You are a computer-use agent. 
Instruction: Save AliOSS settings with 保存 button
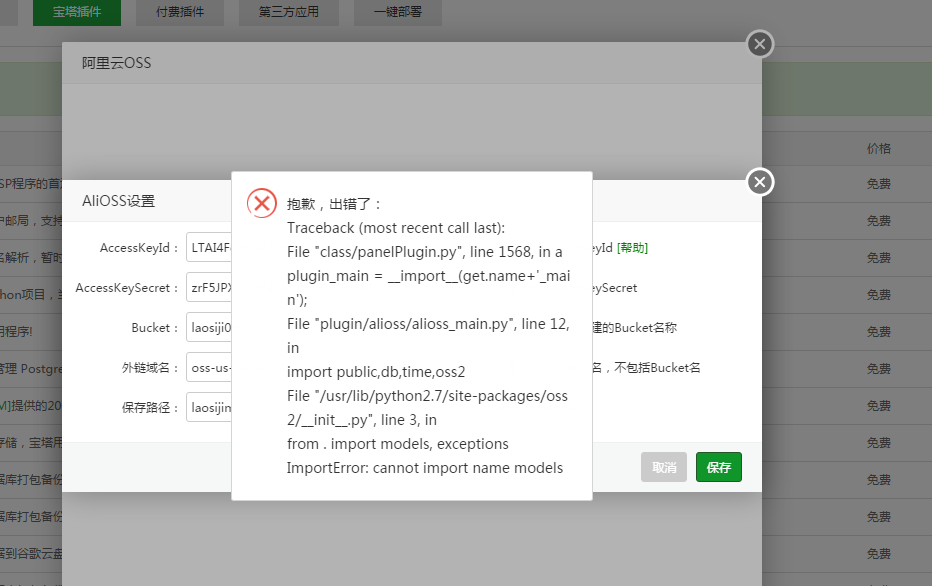[x=719, y=467]
